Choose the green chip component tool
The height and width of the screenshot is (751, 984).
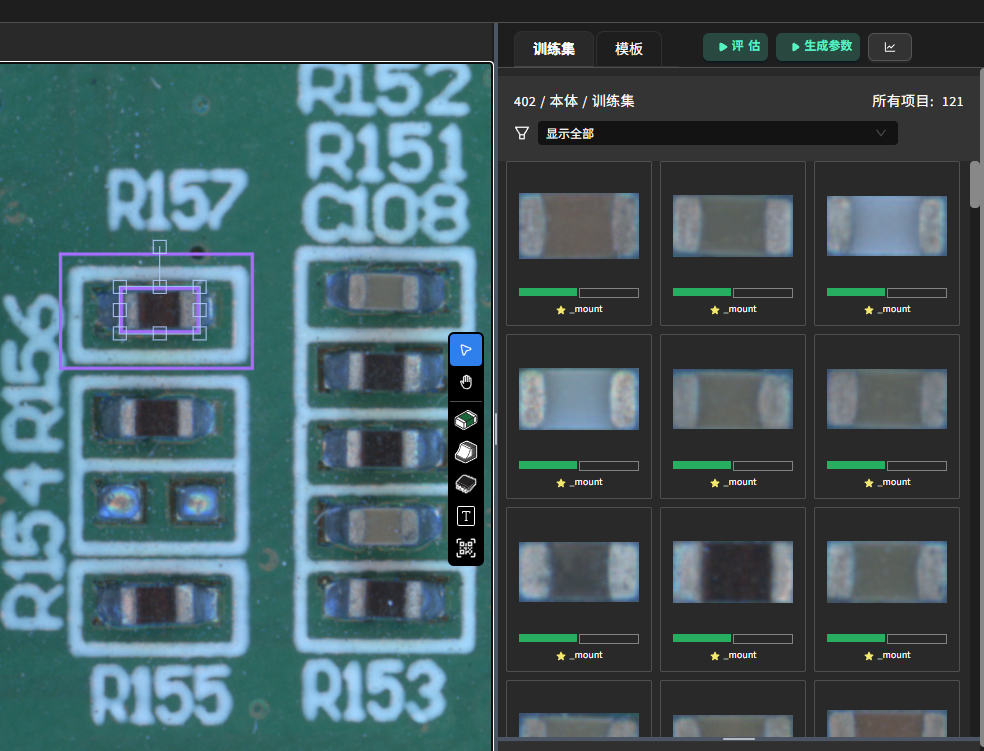pos(466,418)
